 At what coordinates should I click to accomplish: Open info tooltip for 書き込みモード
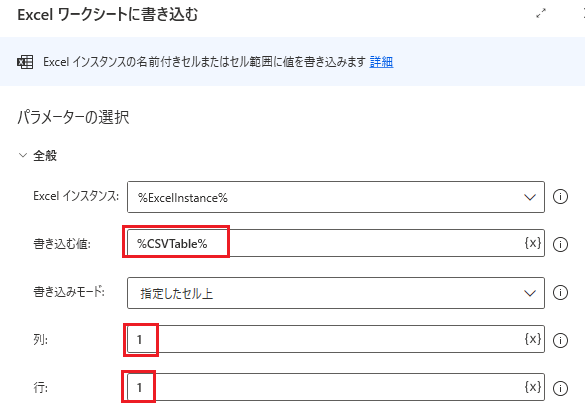[560, 292]
